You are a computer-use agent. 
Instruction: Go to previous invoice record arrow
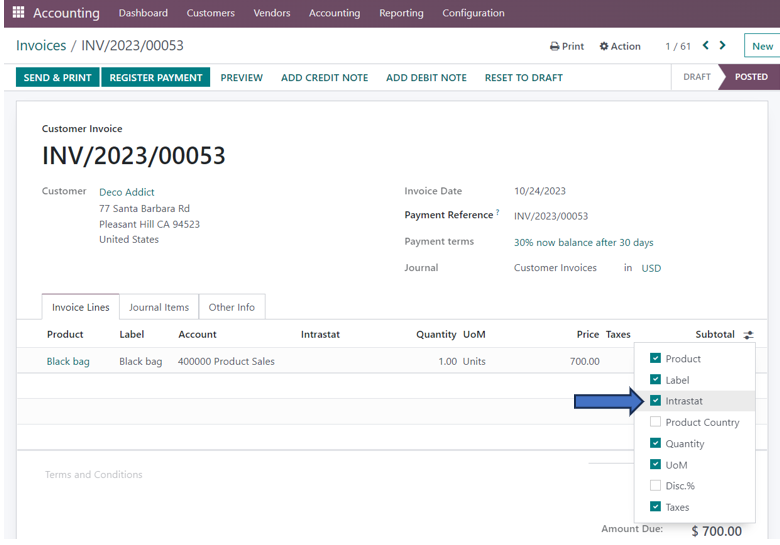[706, 45]
